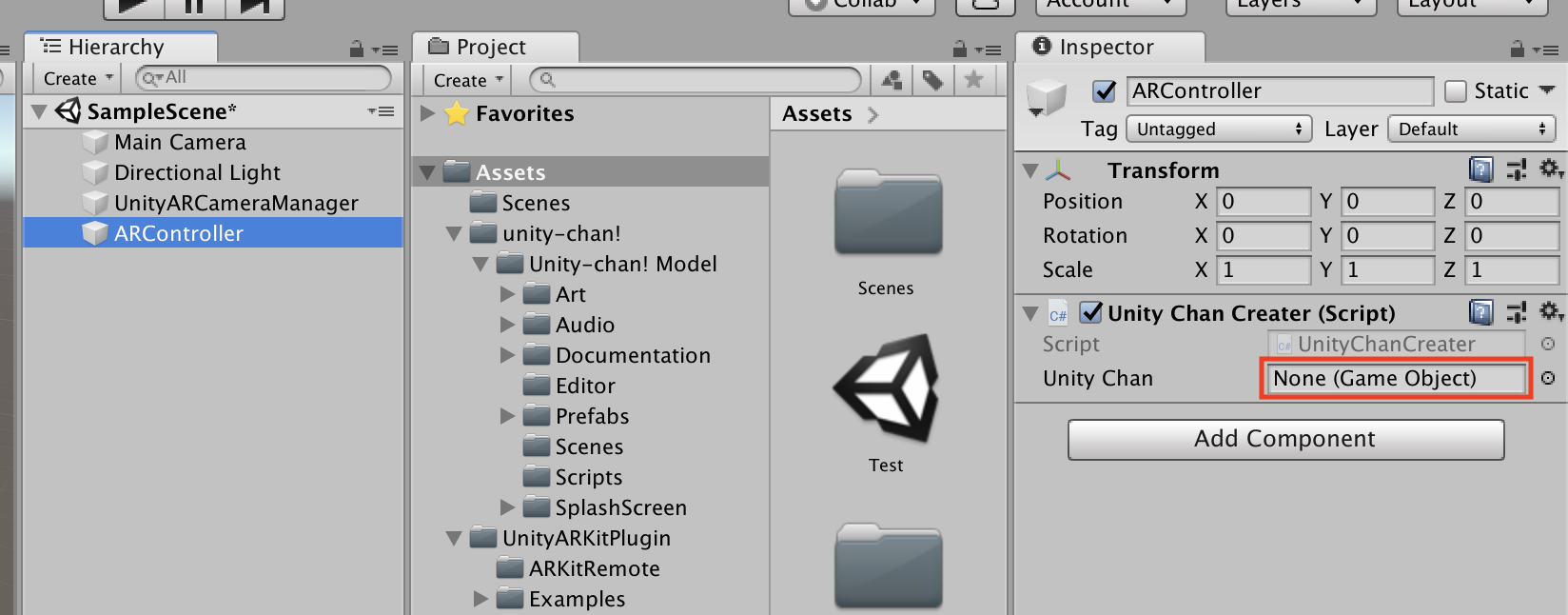Open the Test scene asset
This screenshot has height=615, width=1568.
886,390
